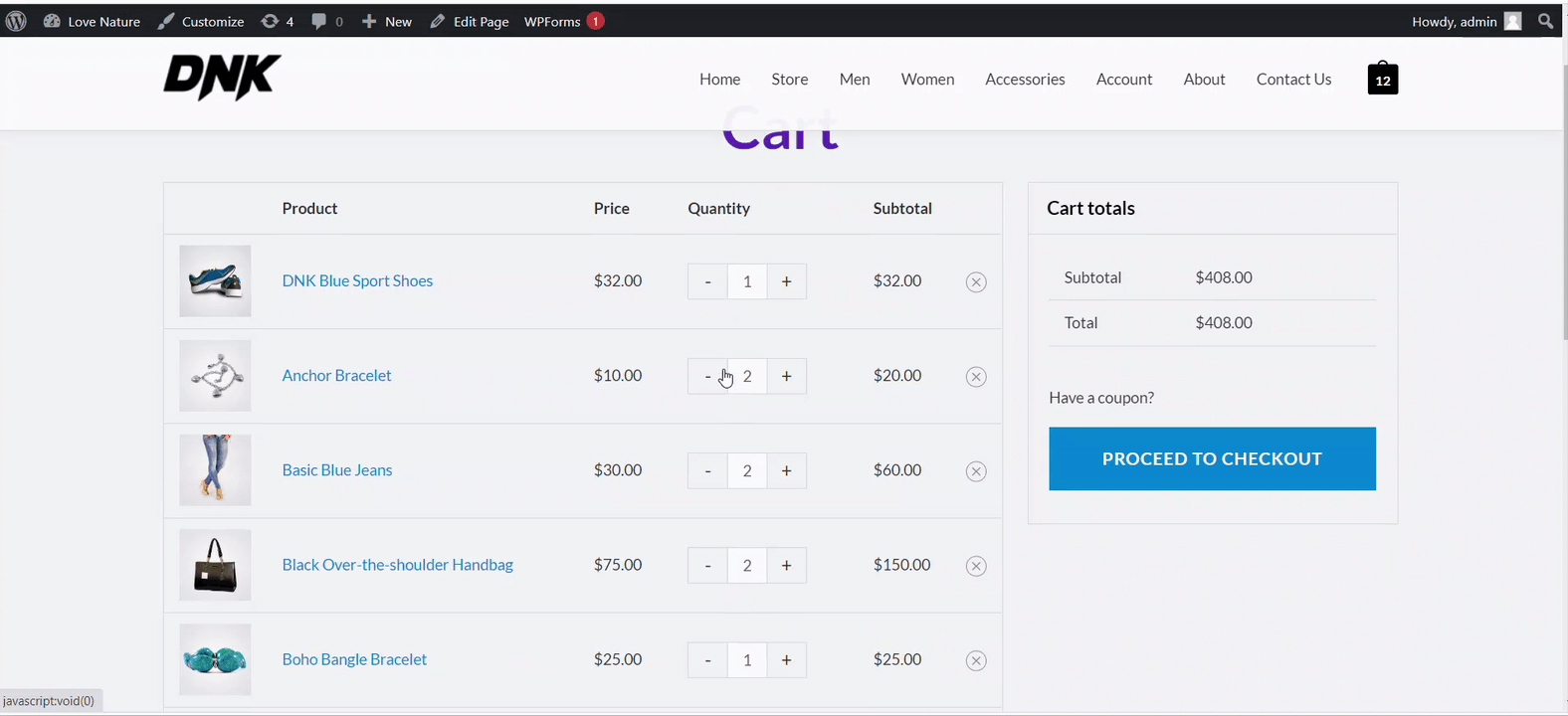1568x716 pixels.
Task: Click the Cart totals heading
Action: coord(1090,208)
